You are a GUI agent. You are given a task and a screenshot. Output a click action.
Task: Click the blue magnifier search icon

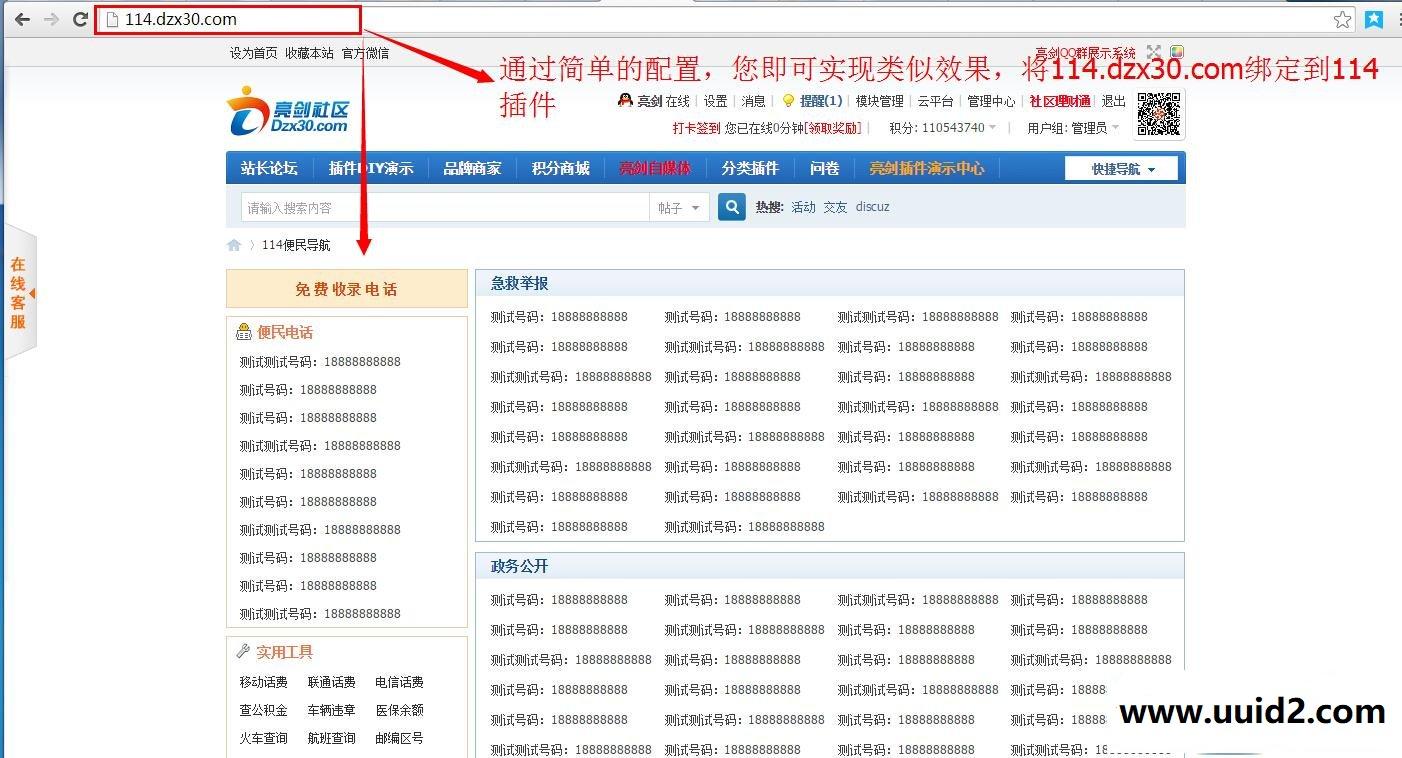pyautogui.click(x=731, y=206)
